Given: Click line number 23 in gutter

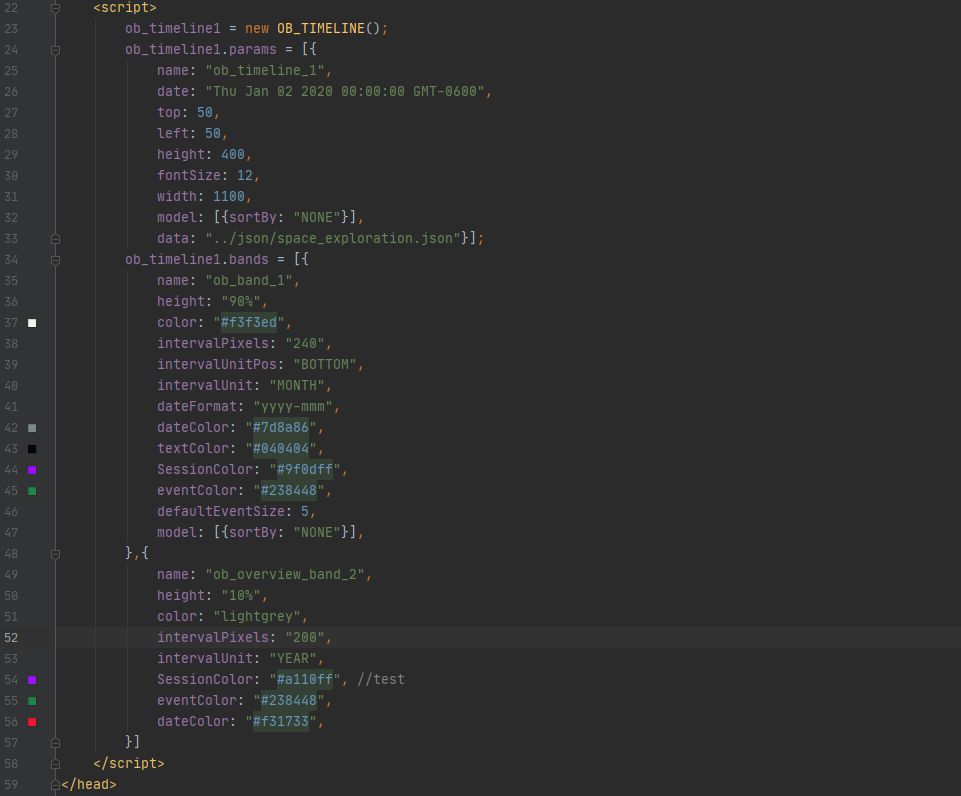Looking at the screenshot, I should (11, 29).
